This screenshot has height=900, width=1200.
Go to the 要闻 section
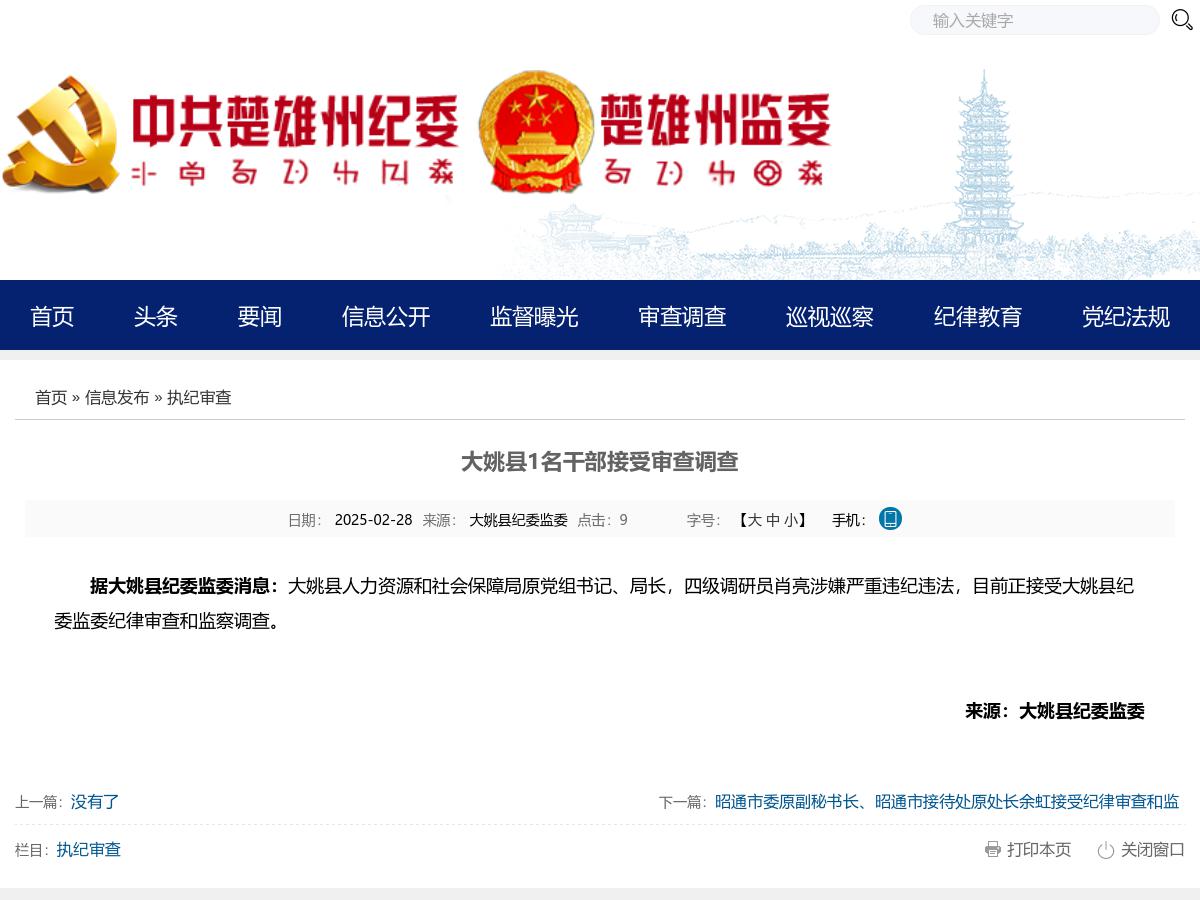tap(260, 317)
